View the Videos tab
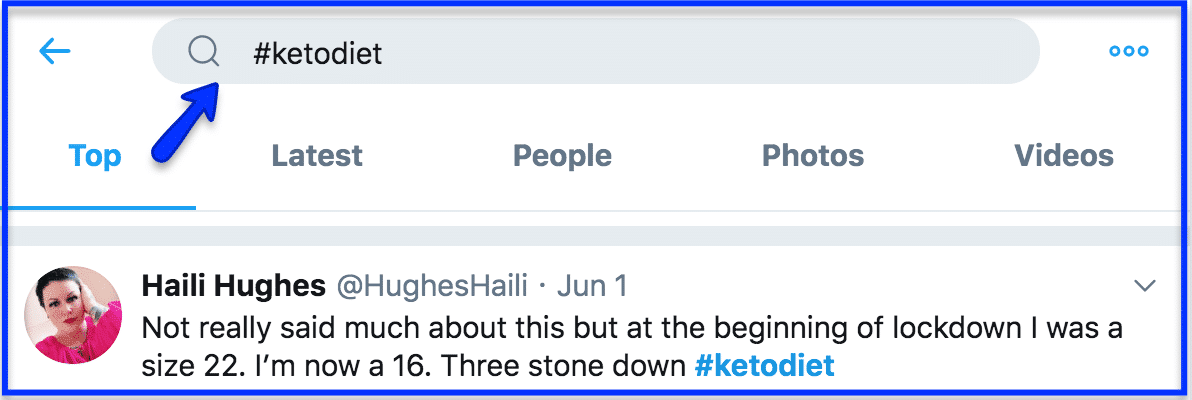 tap(1064, 156)
